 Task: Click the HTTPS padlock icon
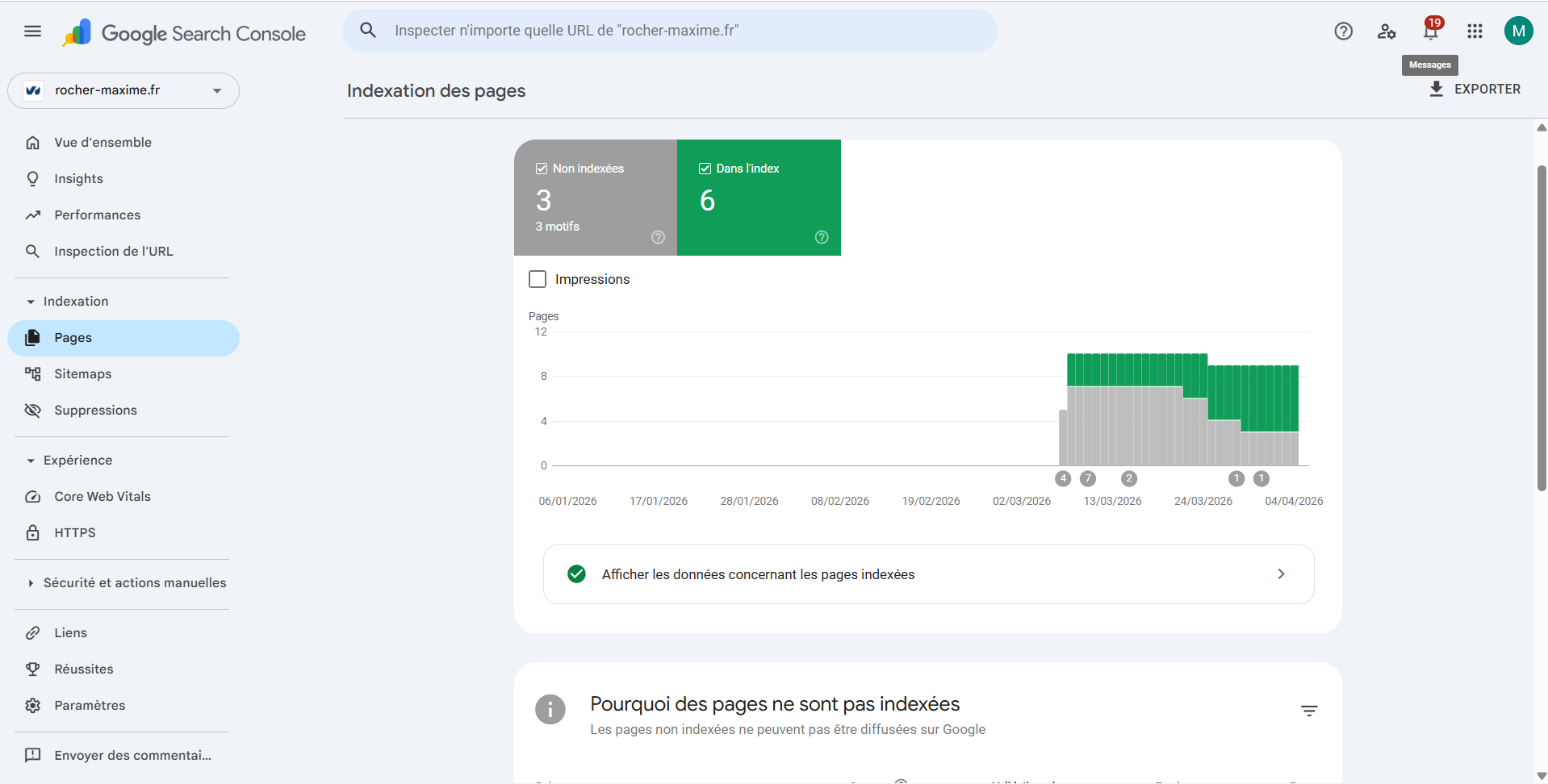pyautogui.click(x=32, y=532)
